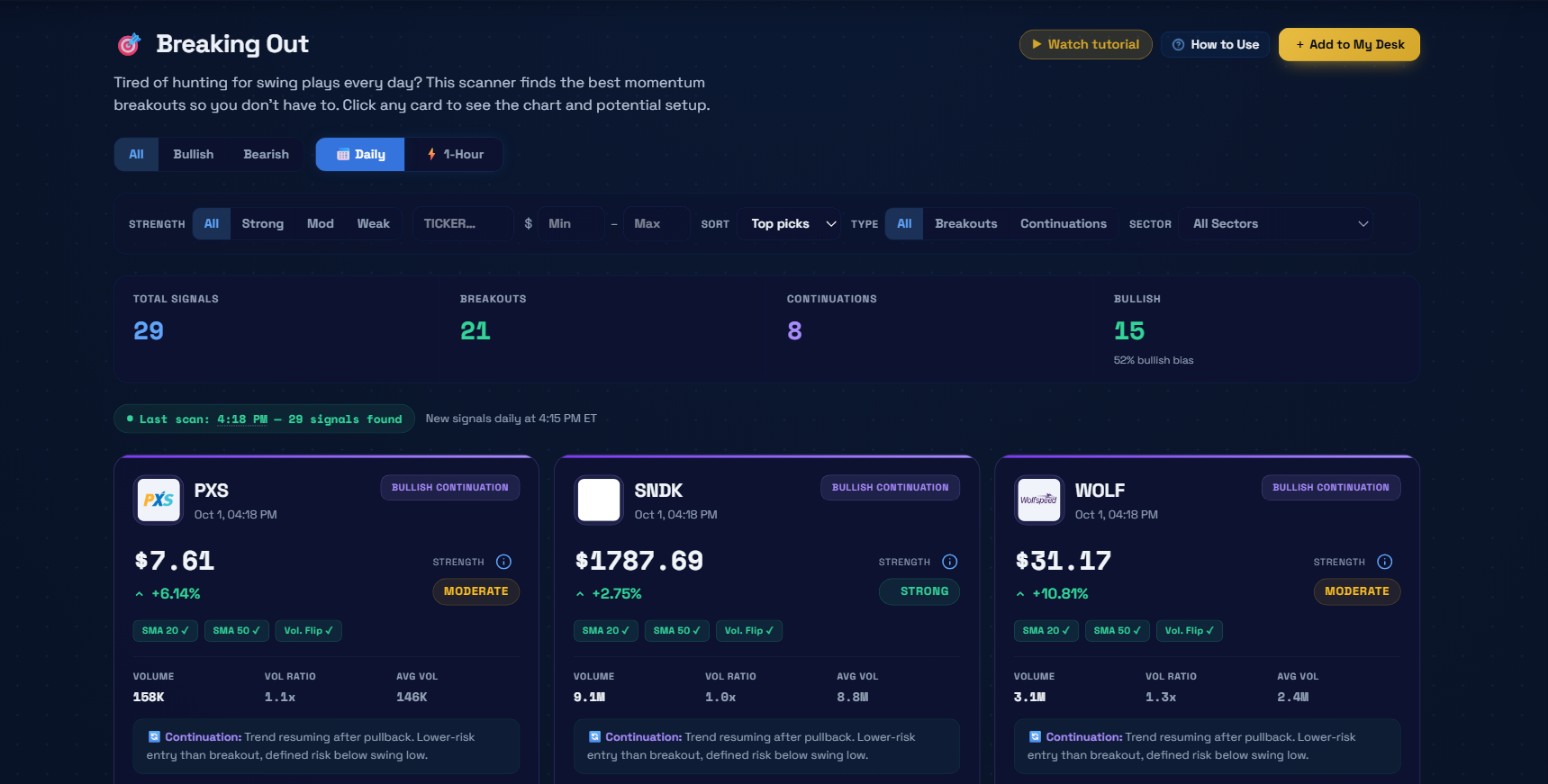The image size is (1548, 784).
Task: Open the All Sectors dropdown
Action: [1276, 223]
